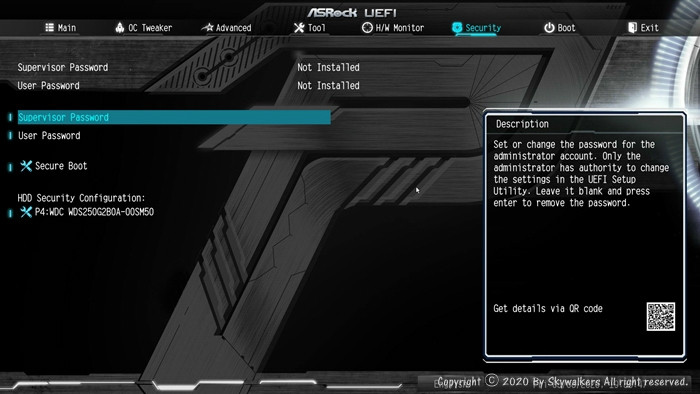
Task: Click the tools icon beside P4:WDC drive
Action: tap(26, 212)
